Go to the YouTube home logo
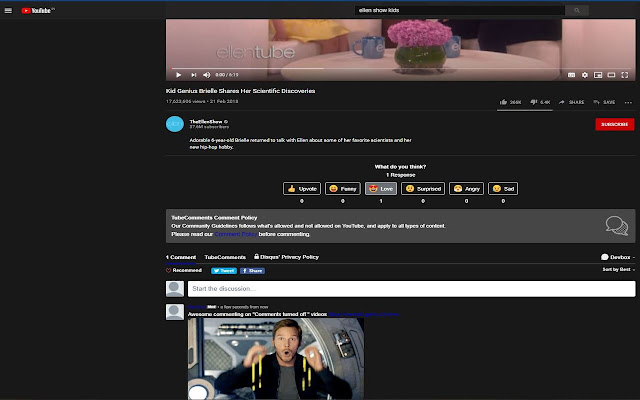Image resolution: width=640 pixels, height=400 pixels. pos(38,11)
